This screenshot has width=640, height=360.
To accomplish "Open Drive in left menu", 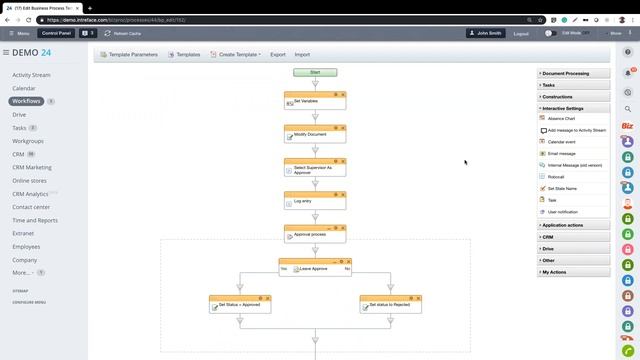I will point(19,115).
